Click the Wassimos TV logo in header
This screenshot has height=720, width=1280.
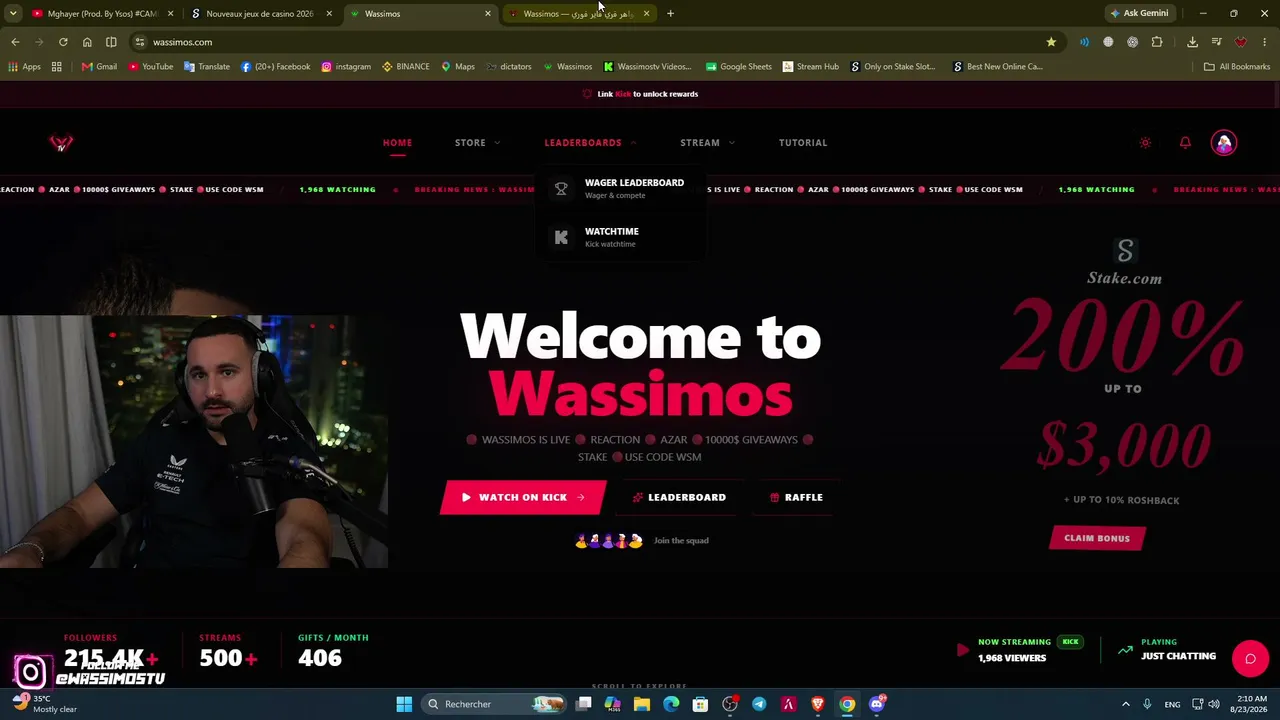pos(61,143)
